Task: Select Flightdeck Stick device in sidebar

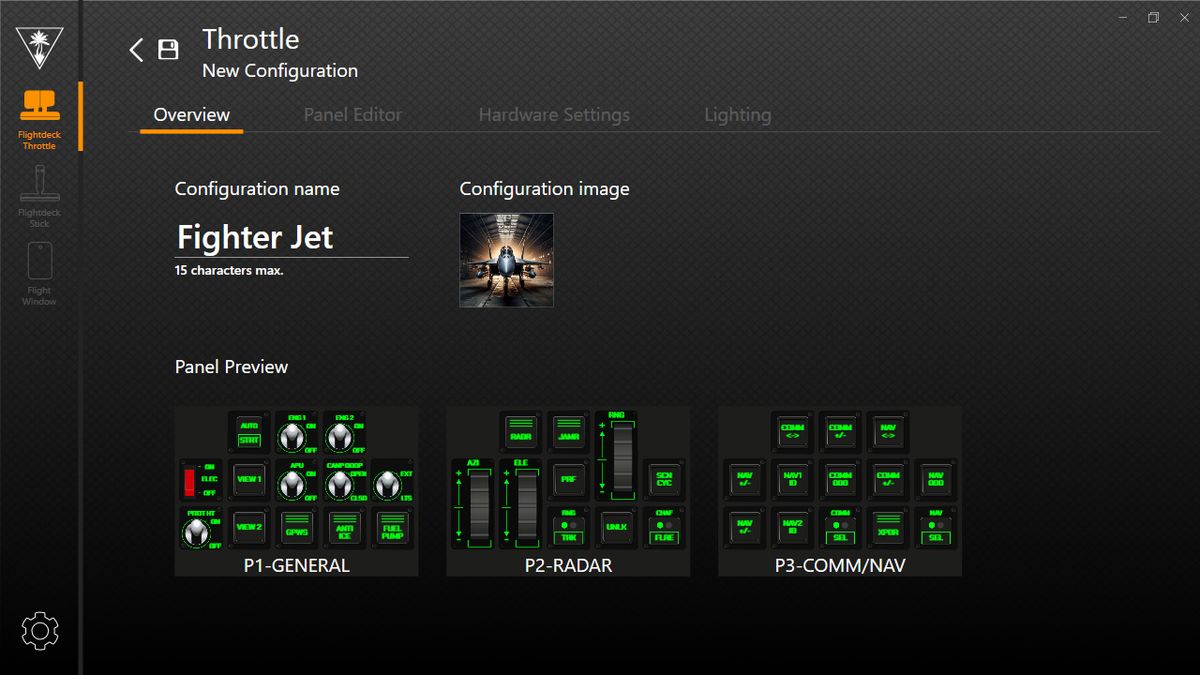Action: 40,197
